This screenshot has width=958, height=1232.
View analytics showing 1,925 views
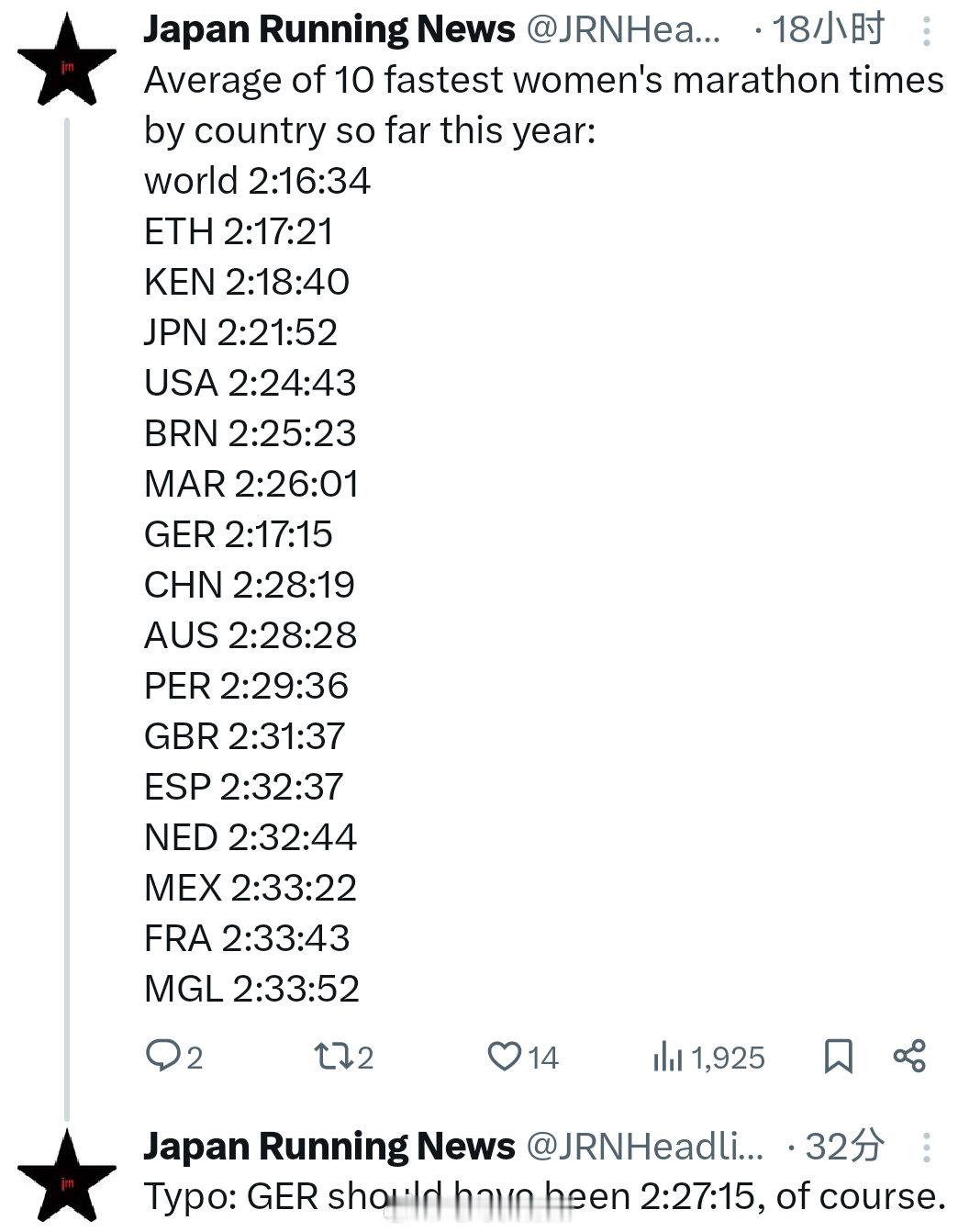point(708,1058)
